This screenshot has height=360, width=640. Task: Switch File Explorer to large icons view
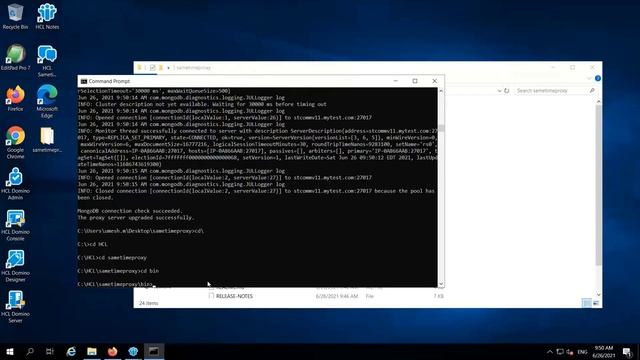(596, 303)
